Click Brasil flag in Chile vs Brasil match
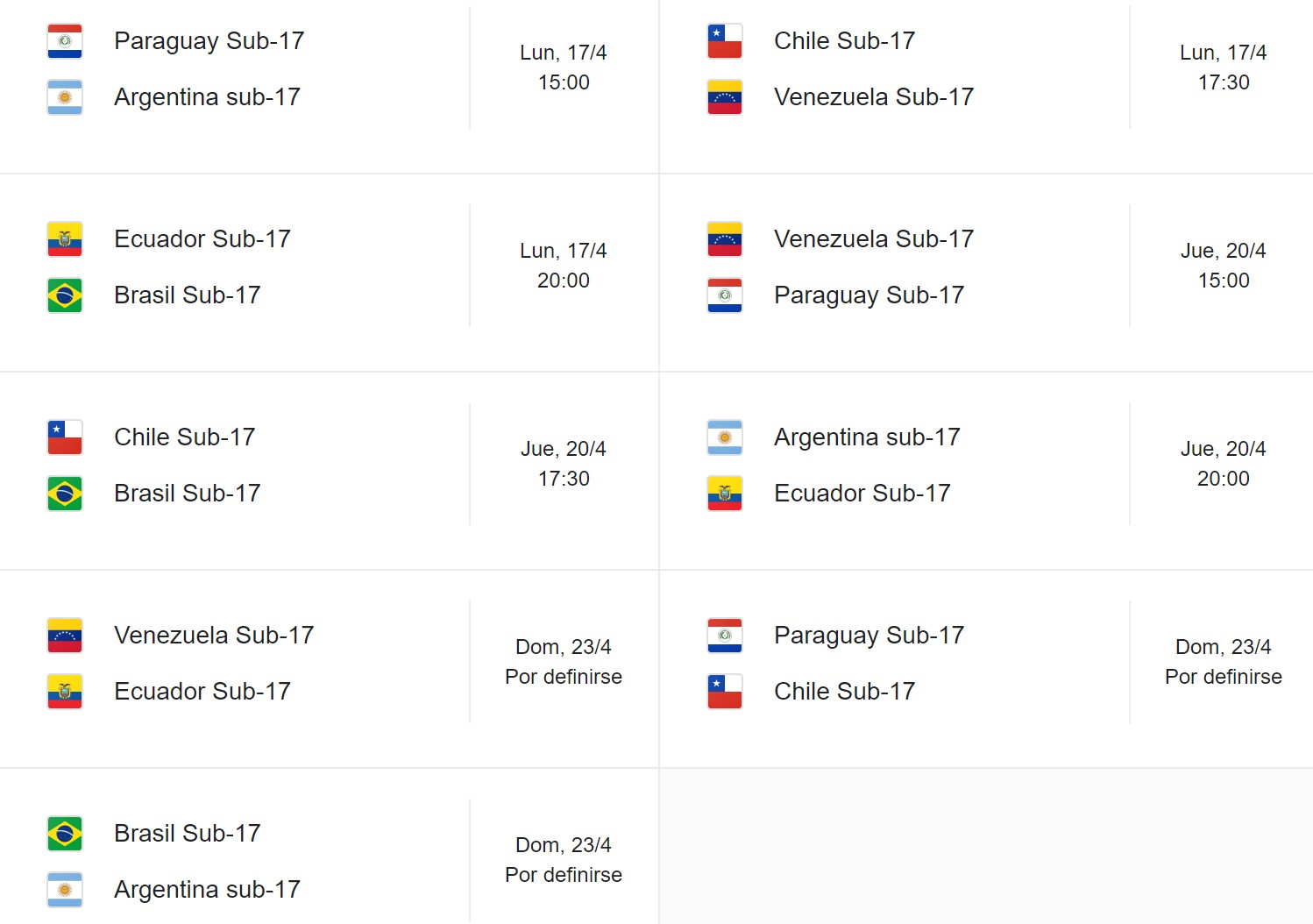1313x924 pixels. pyautogui.click(x=65, y=494)
